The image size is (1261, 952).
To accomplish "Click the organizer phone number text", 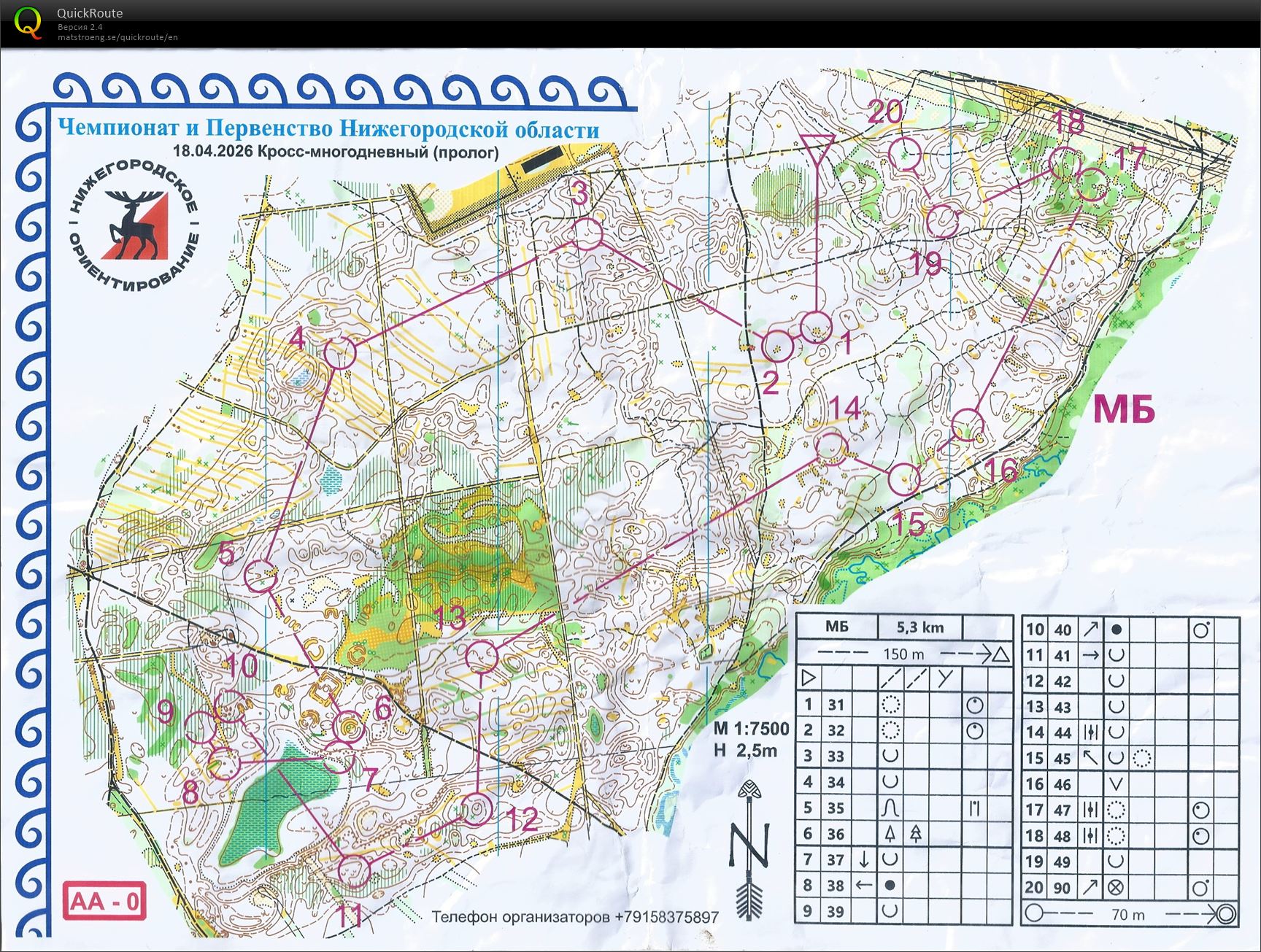I will click(574, 916).
